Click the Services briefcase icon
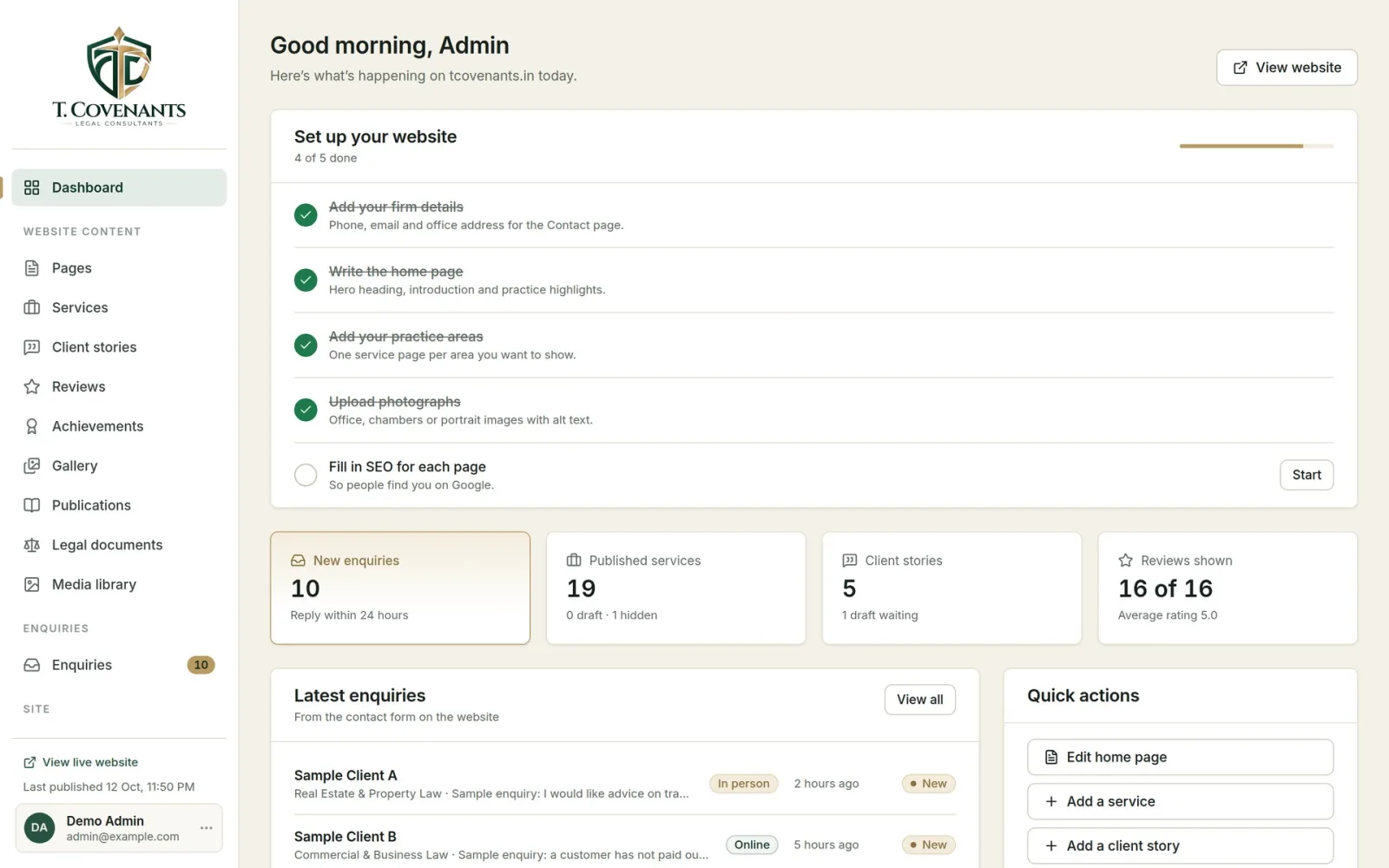This screenshot has width=1389, height=868. coord(32,307)
